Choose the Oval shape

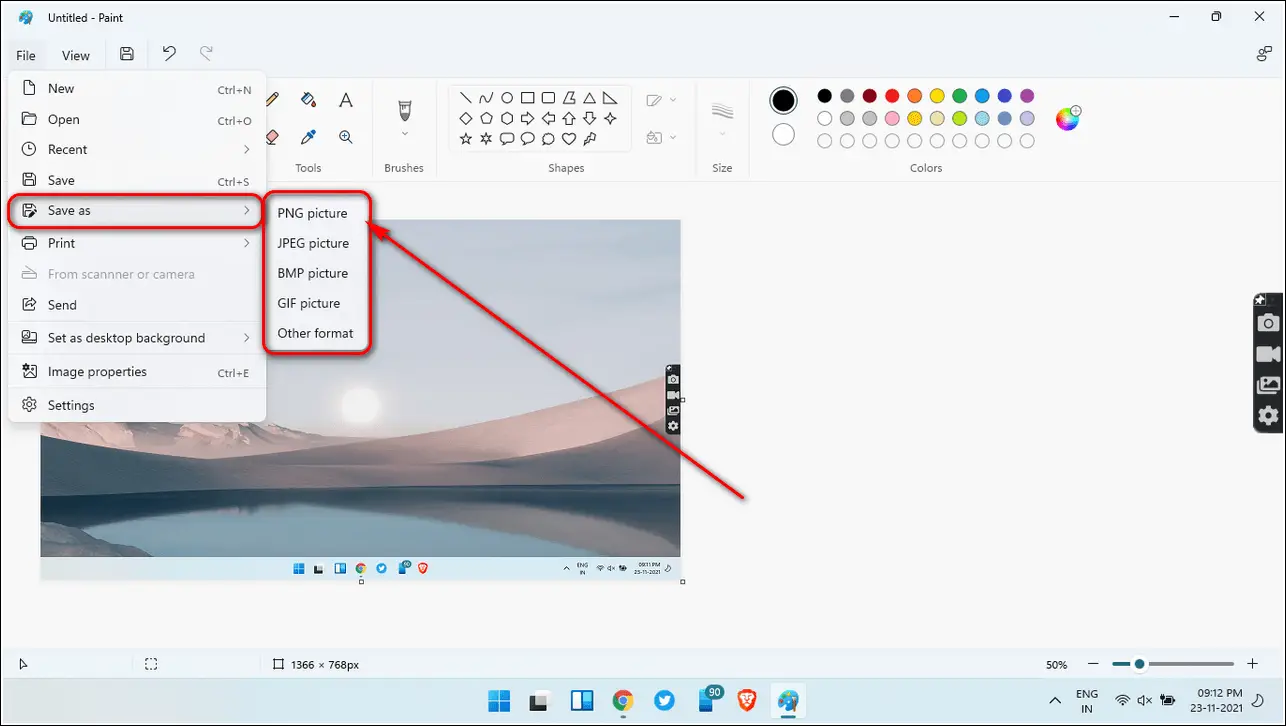click(507, 98)
